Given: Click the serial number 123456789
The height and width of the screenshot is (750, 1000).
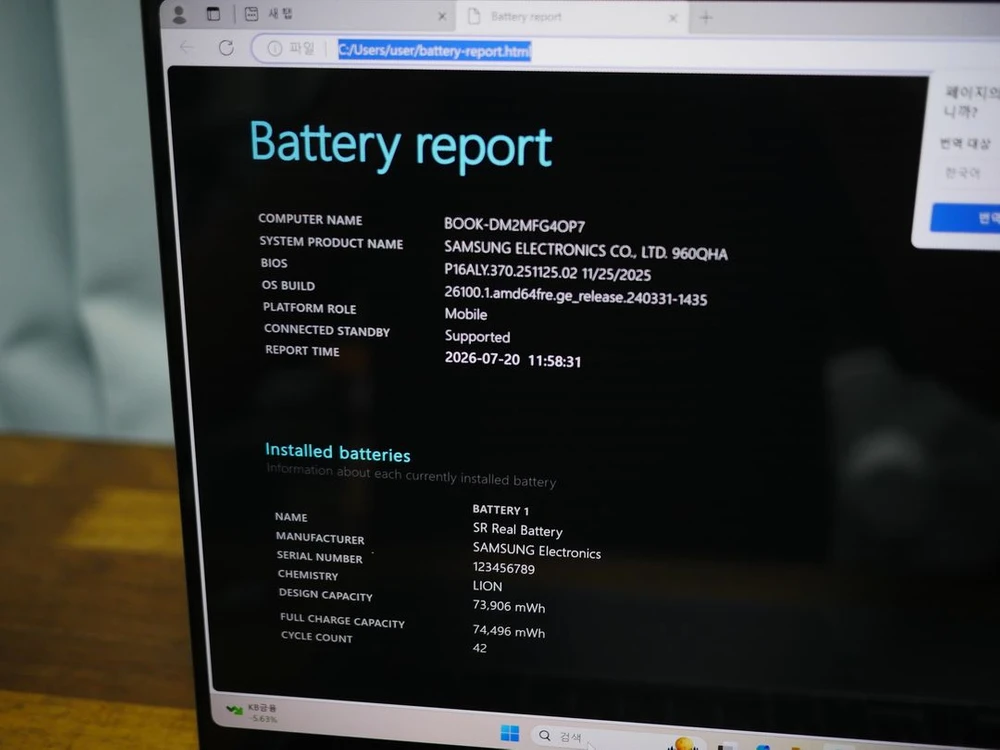Looking at the screenshot, I should pos(503,568).
